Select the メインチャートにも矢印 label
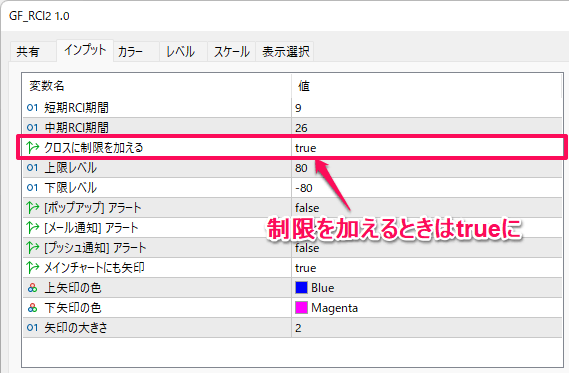The height and width of the screenshot is (373, 569). click(94, 267)
